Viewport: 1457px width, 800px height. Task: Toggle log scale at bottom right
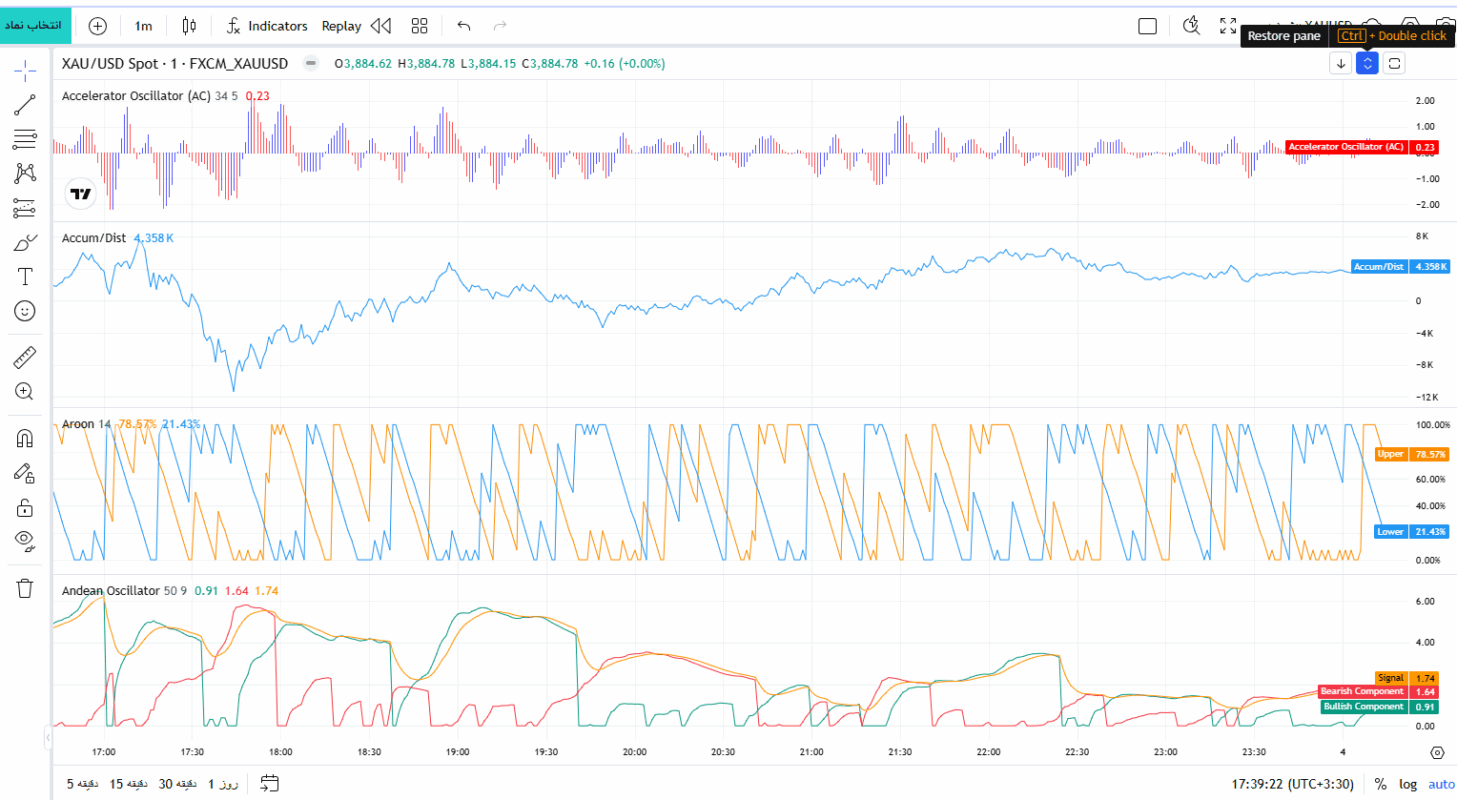(1408, 784)
